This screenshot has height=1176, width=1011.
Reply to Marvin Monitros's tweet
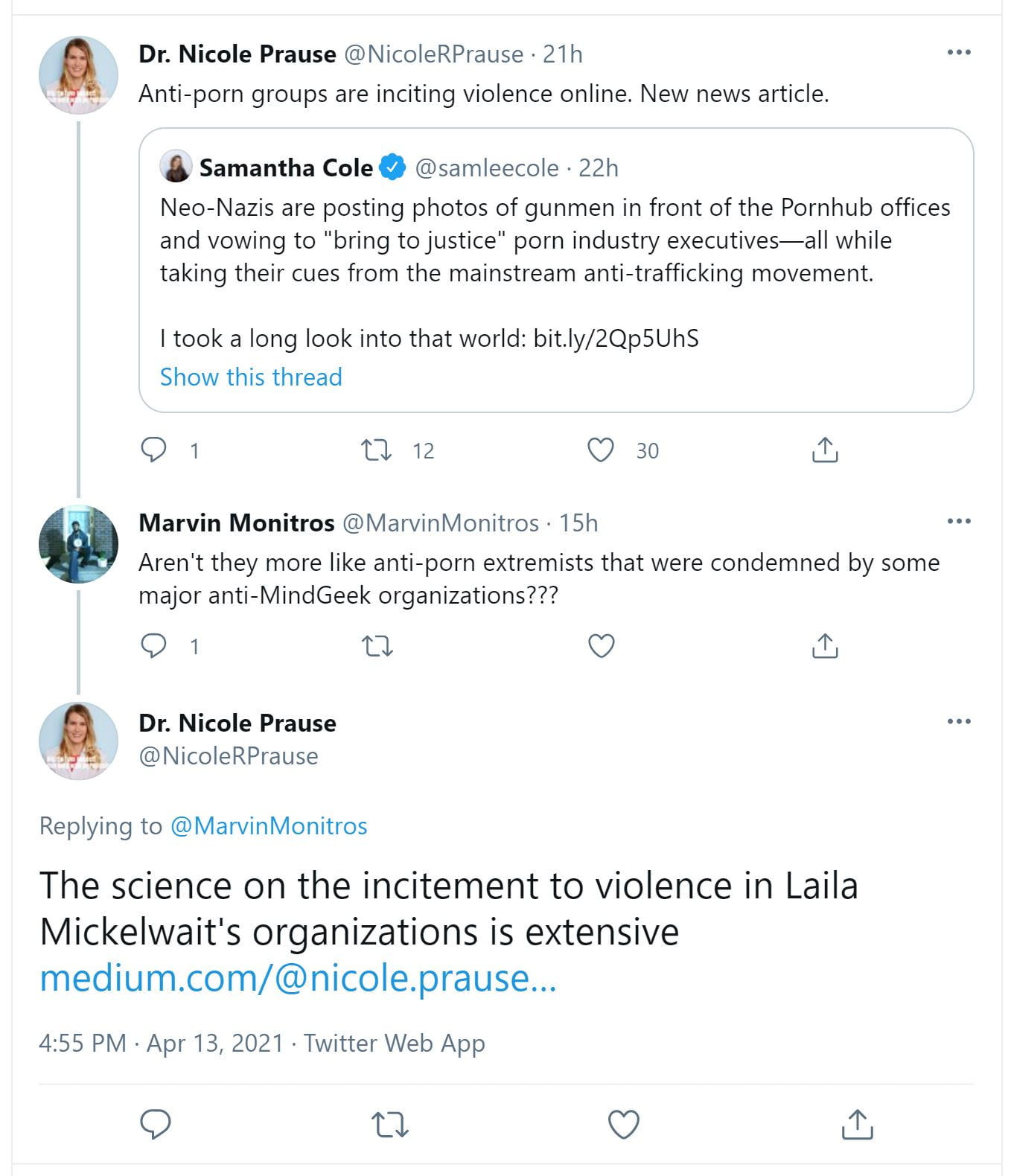[x=154, y=646]
